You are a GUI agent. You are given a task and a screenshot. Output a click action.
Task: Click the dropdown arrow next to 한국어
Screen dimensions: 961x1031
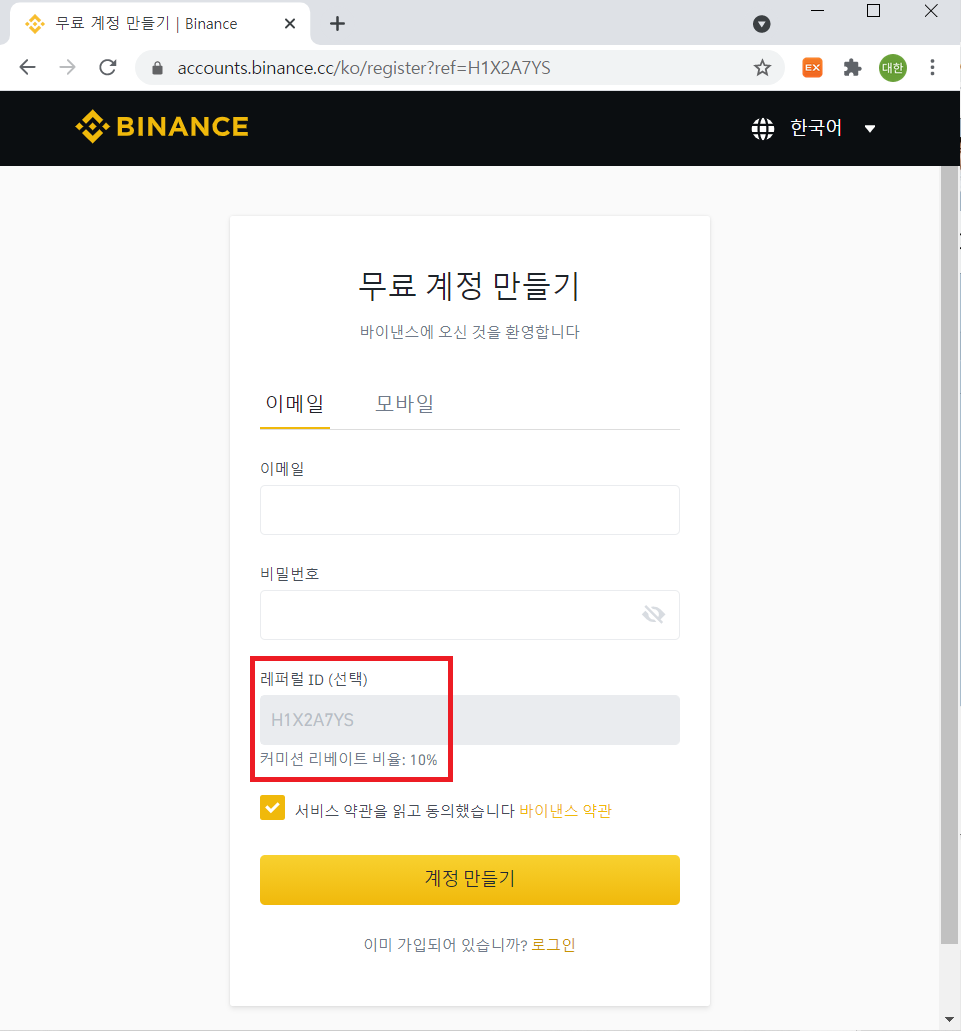(870, 128)
